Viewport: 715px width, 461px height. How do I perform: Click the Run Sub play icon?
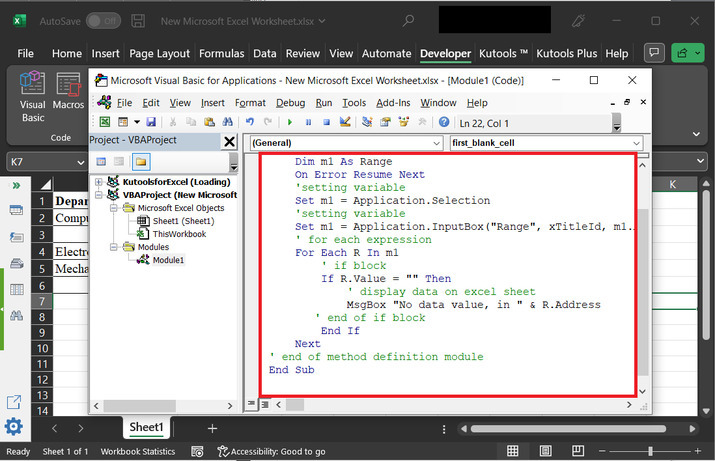point(290,122)
